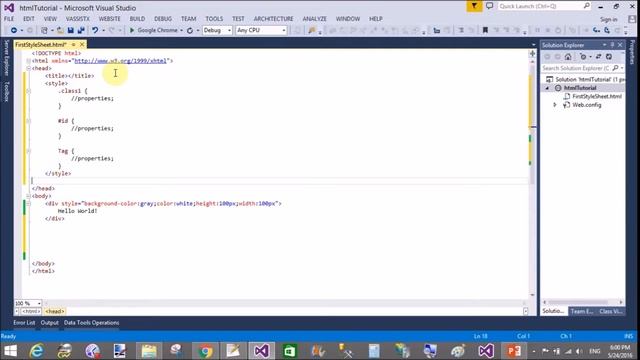Click the Undo arrow icon
The height and width of the screenshot is (360, 640).
click(x=95, y=30)
